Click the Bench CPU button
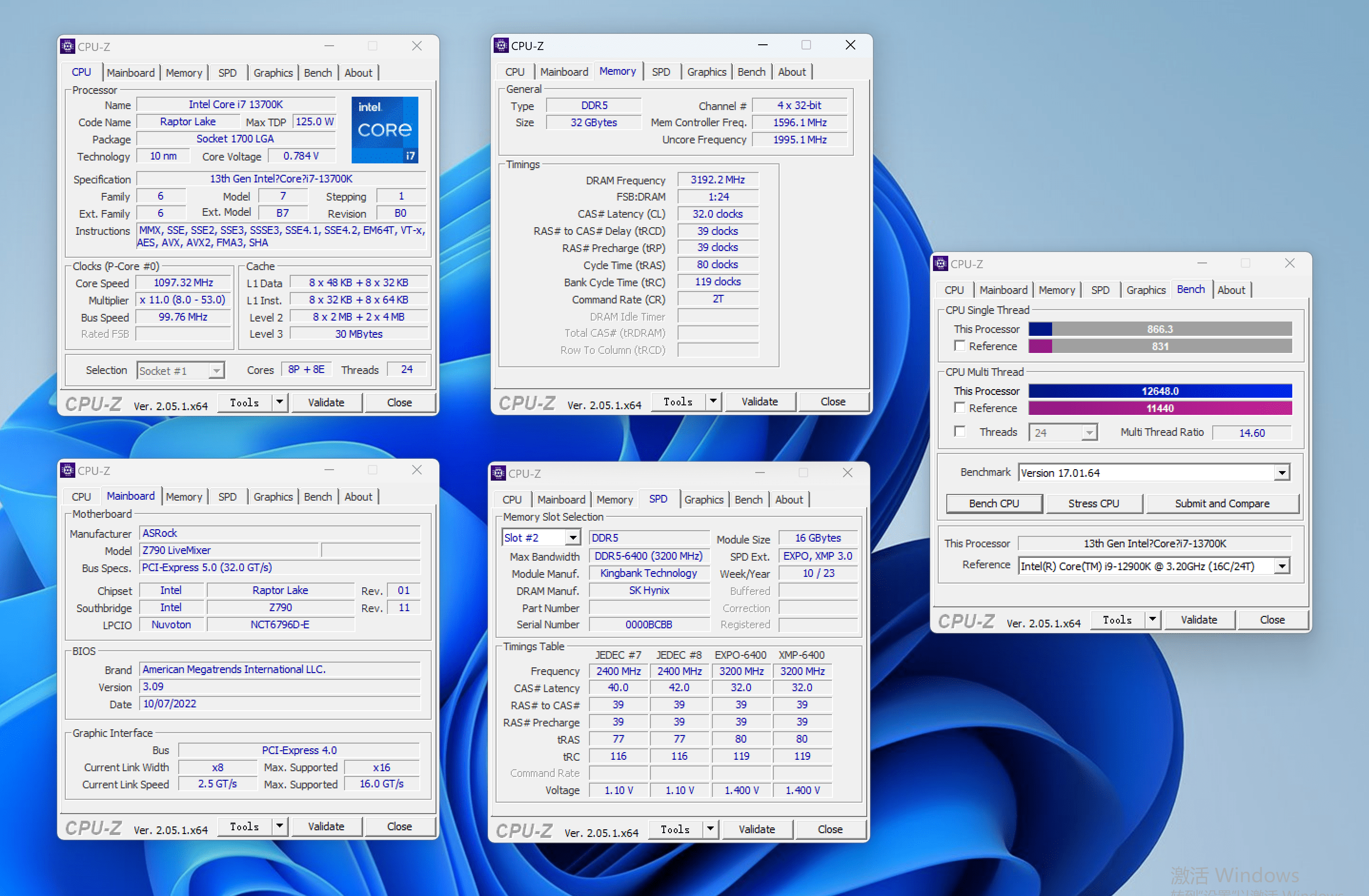 994,503
